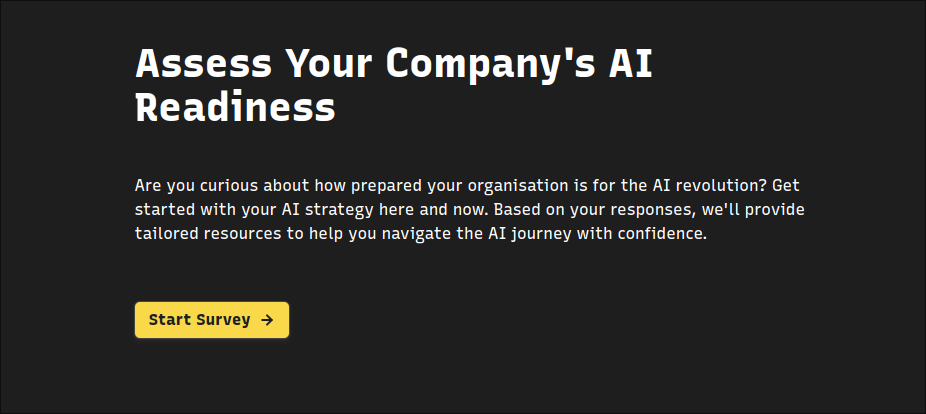Screen dimensions: 926x414
Task: Click the phrase "Based on your responses"
Action: (595, 211)
